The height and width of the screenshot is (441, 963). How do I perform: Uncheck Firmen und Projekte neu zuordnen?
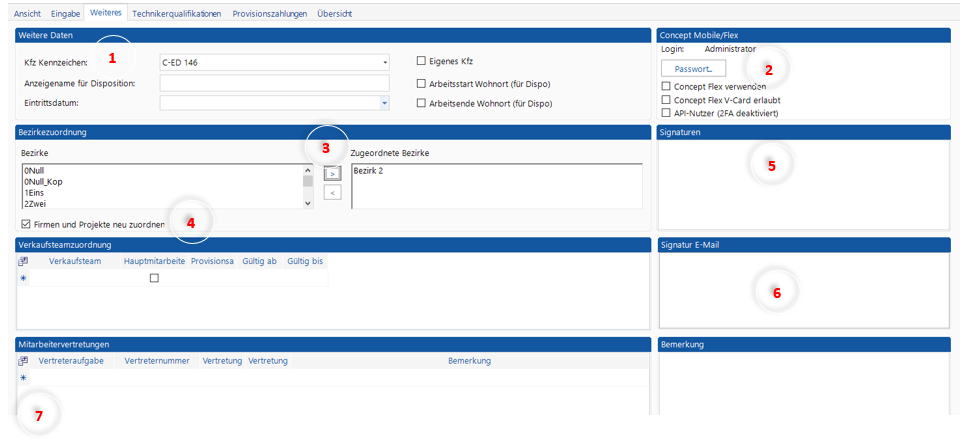pos(26,224)
